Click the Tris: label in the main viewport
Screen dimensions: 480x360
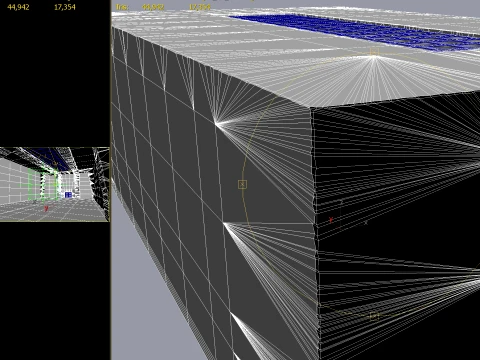(x=121, y=7)
